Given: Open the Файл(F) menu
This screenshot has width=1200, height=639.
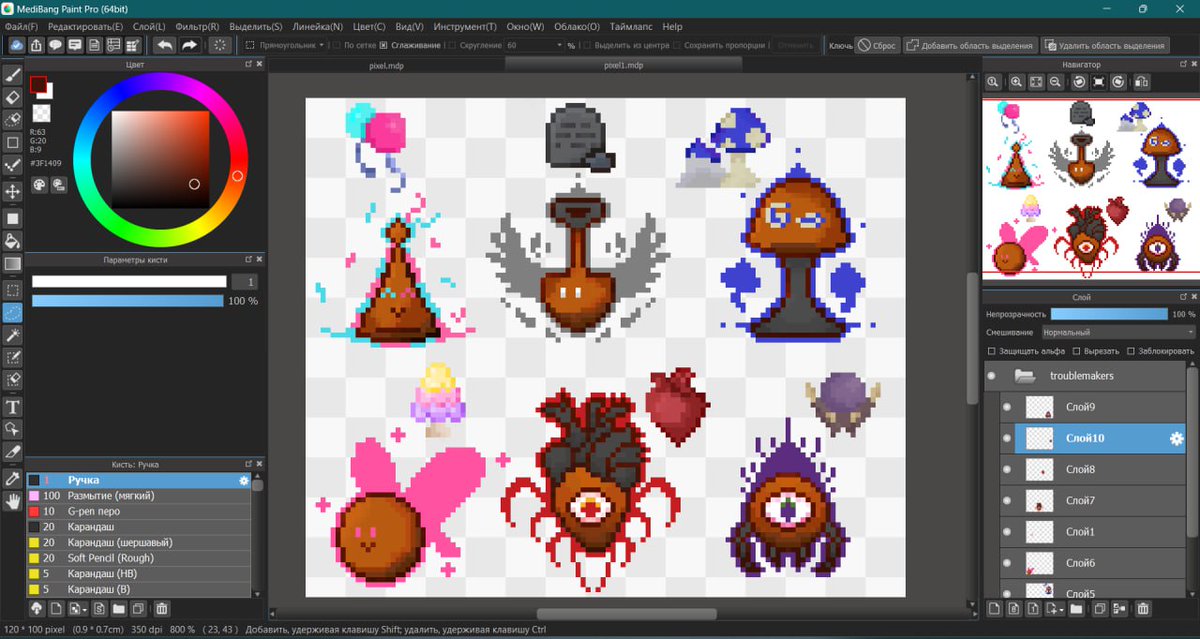Looking at the screenshot, I should pos(21,26).
